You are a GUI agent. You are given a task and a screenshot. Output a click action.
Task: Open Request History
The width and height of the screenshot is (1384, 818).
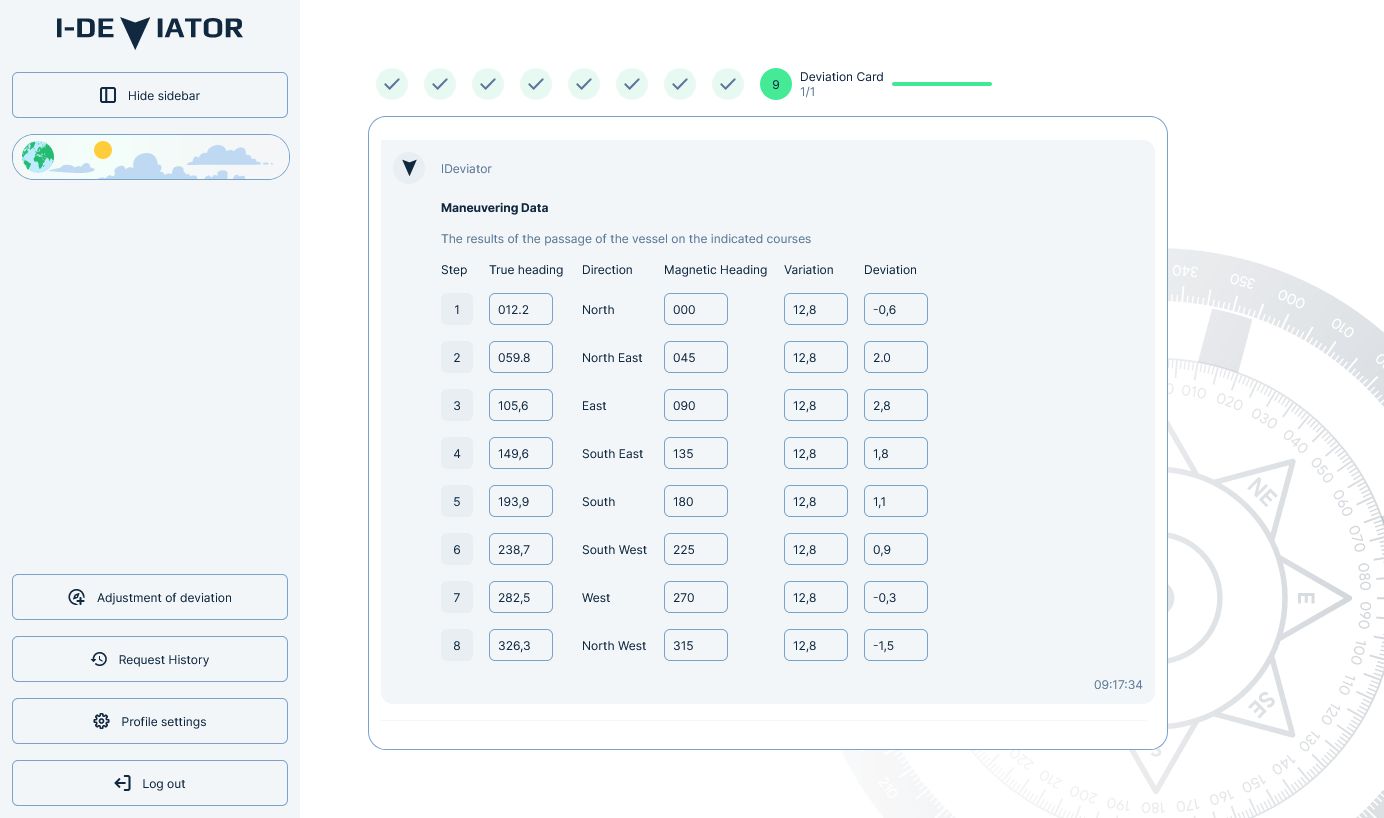[x=150, y=659]
